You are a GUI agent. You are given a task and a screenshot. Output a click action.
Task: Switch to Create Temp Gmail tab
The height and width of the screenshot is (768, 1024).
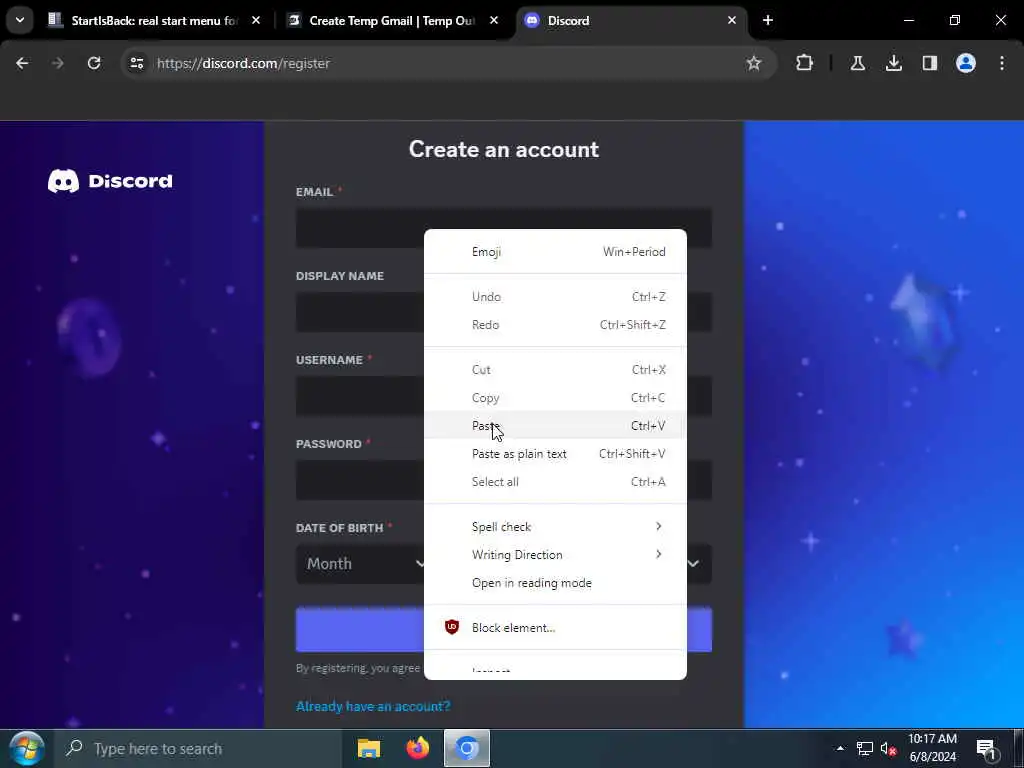click(x=392, y=21)
